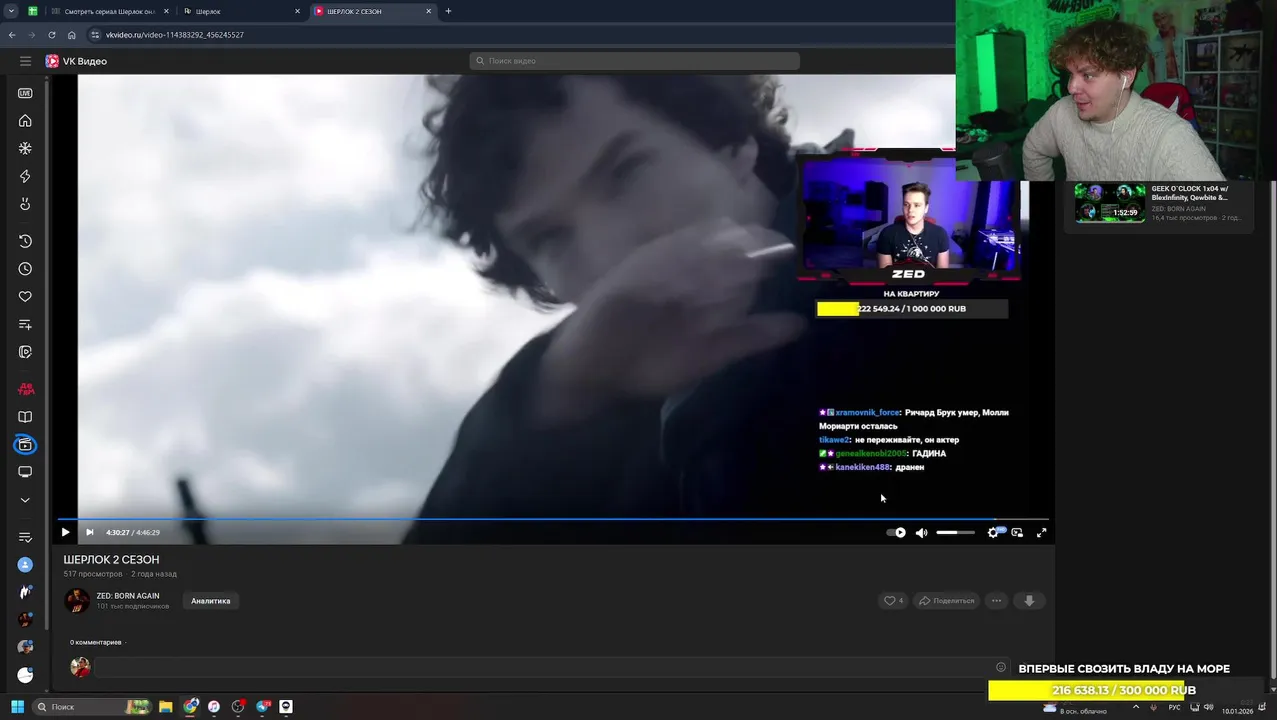This screenshot has height=720, width=1277.
Task: Go back in browser
Action: [12, 35]
